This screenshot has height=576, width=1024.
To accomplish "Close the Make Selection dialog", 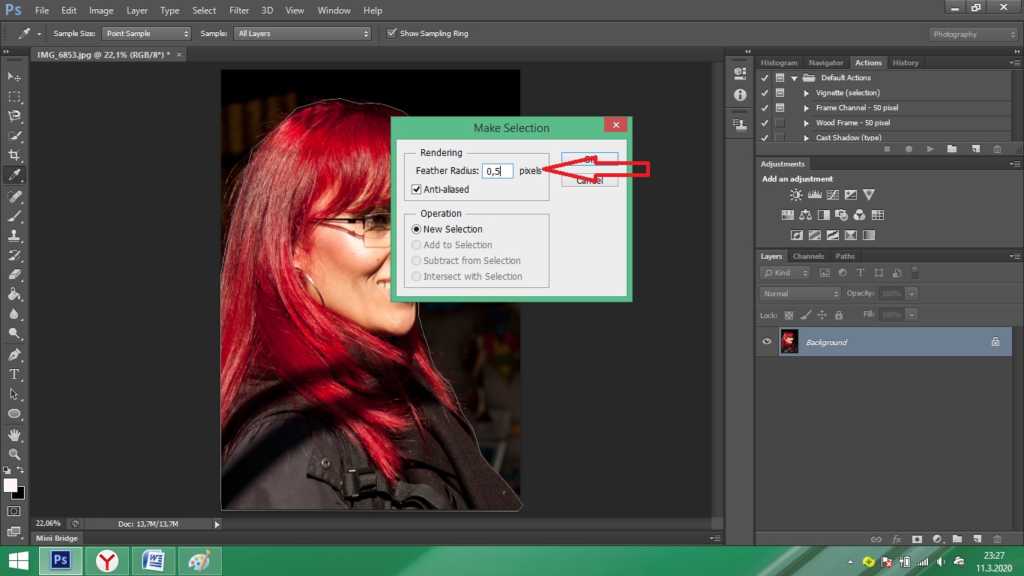I will 615,125.
